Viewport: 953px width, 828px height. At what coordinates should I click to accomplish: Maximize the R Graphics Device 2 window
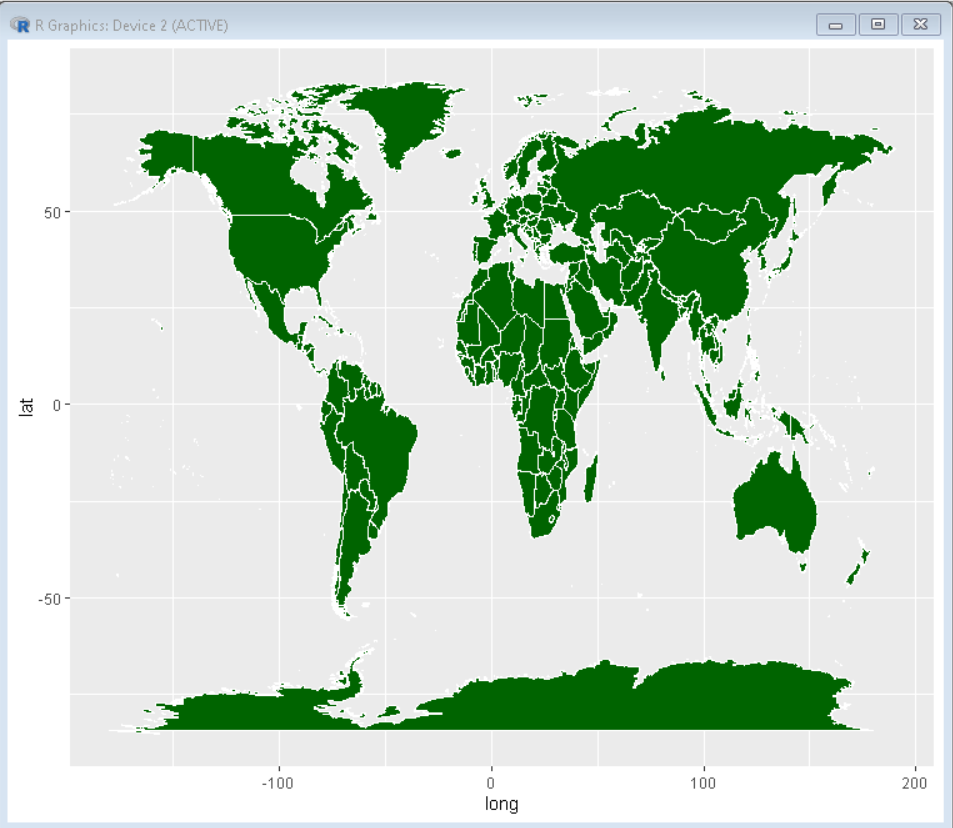coord(878,24)
